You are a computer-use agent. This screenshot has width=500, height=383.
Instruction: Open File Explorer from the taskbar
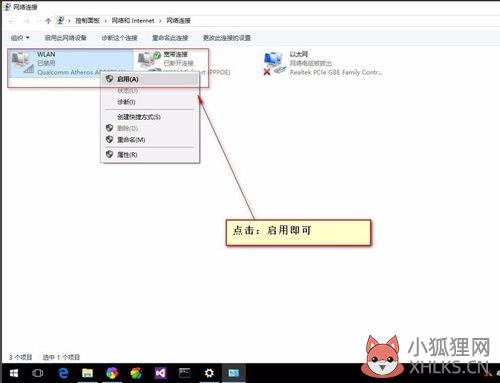[87, 373]
